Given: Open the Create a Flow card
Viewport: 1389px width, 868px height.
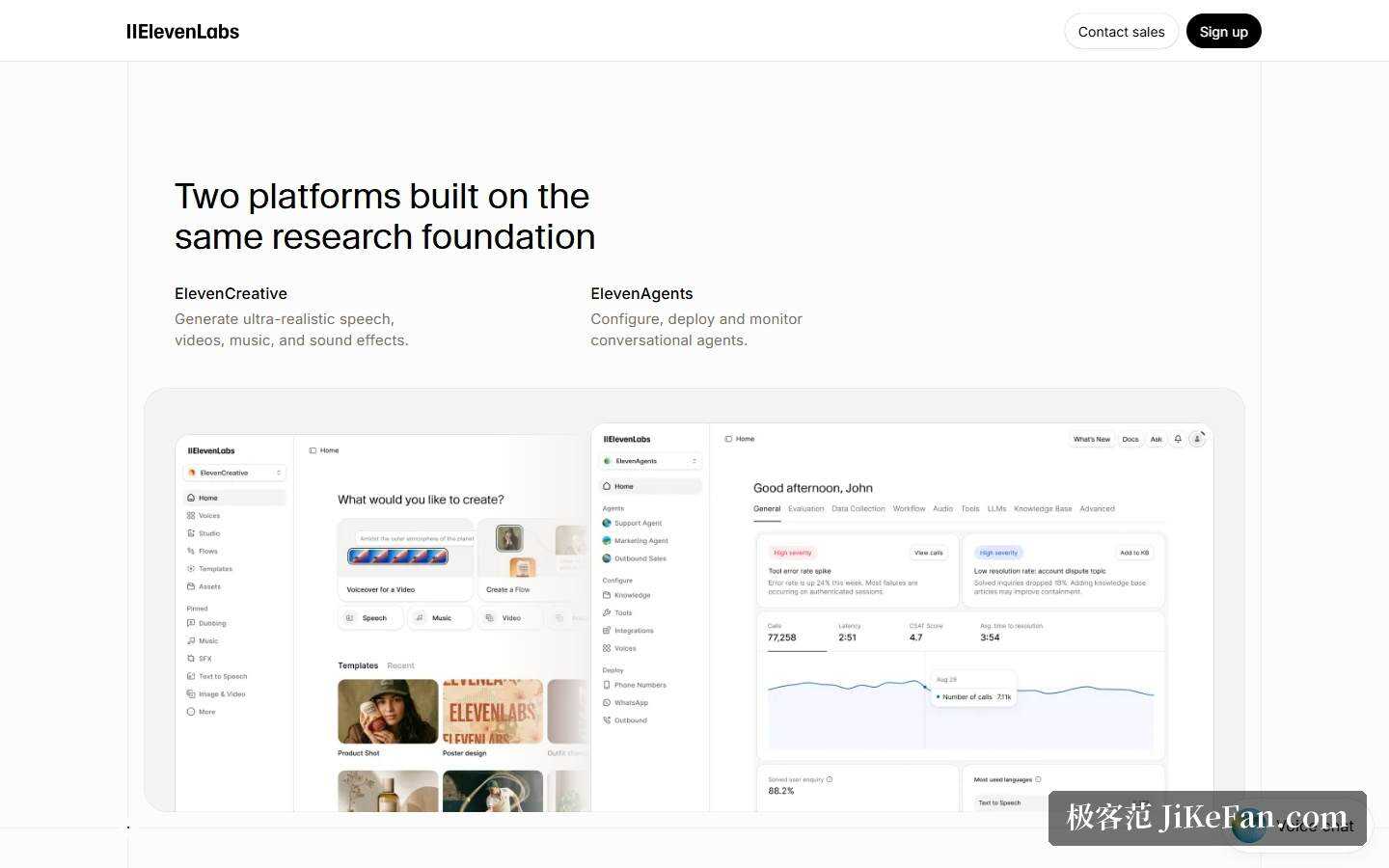Looking at the screenshot, I should [x=532, y=559].
